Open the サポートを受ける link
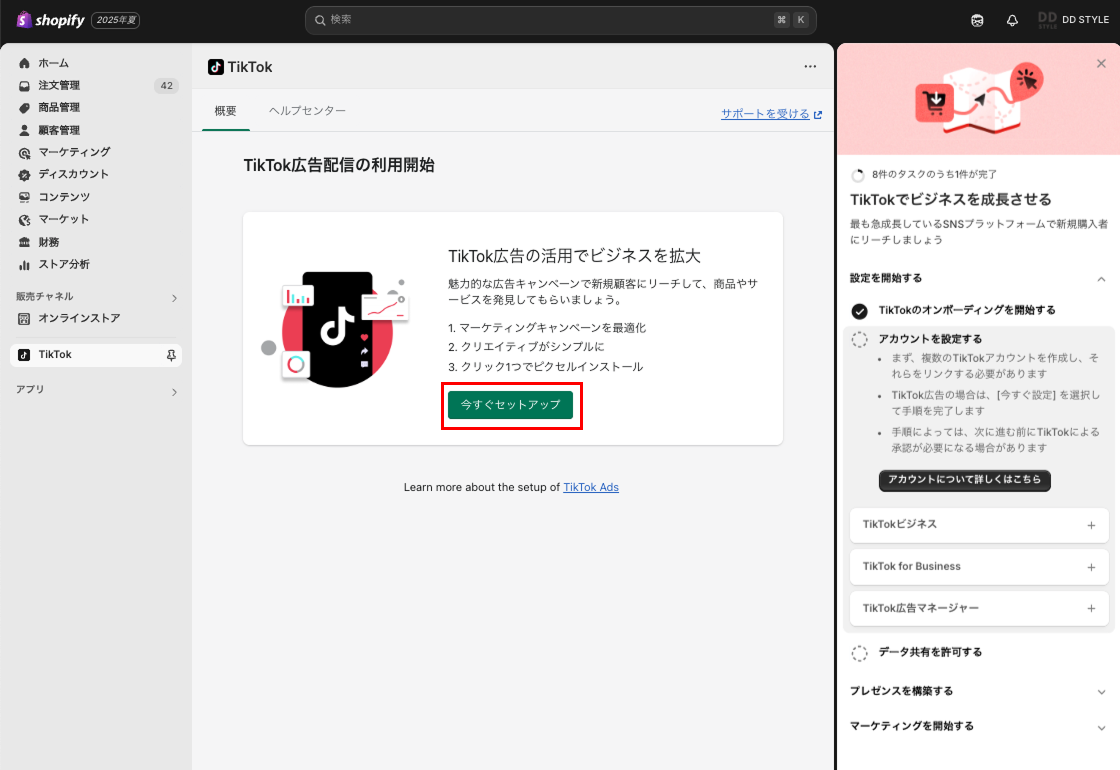The width and height of the screenshot is (1120, 770). tap(765, 114)
